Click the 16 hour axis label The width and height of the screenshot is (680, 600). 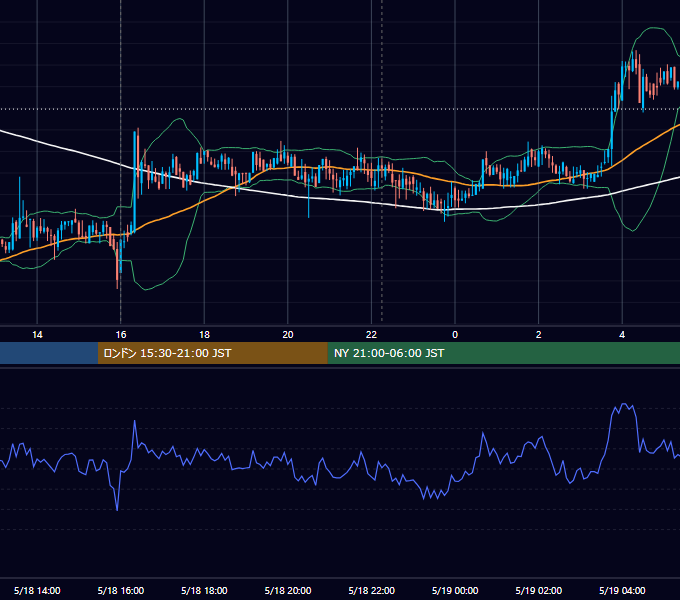coord(121,335)
